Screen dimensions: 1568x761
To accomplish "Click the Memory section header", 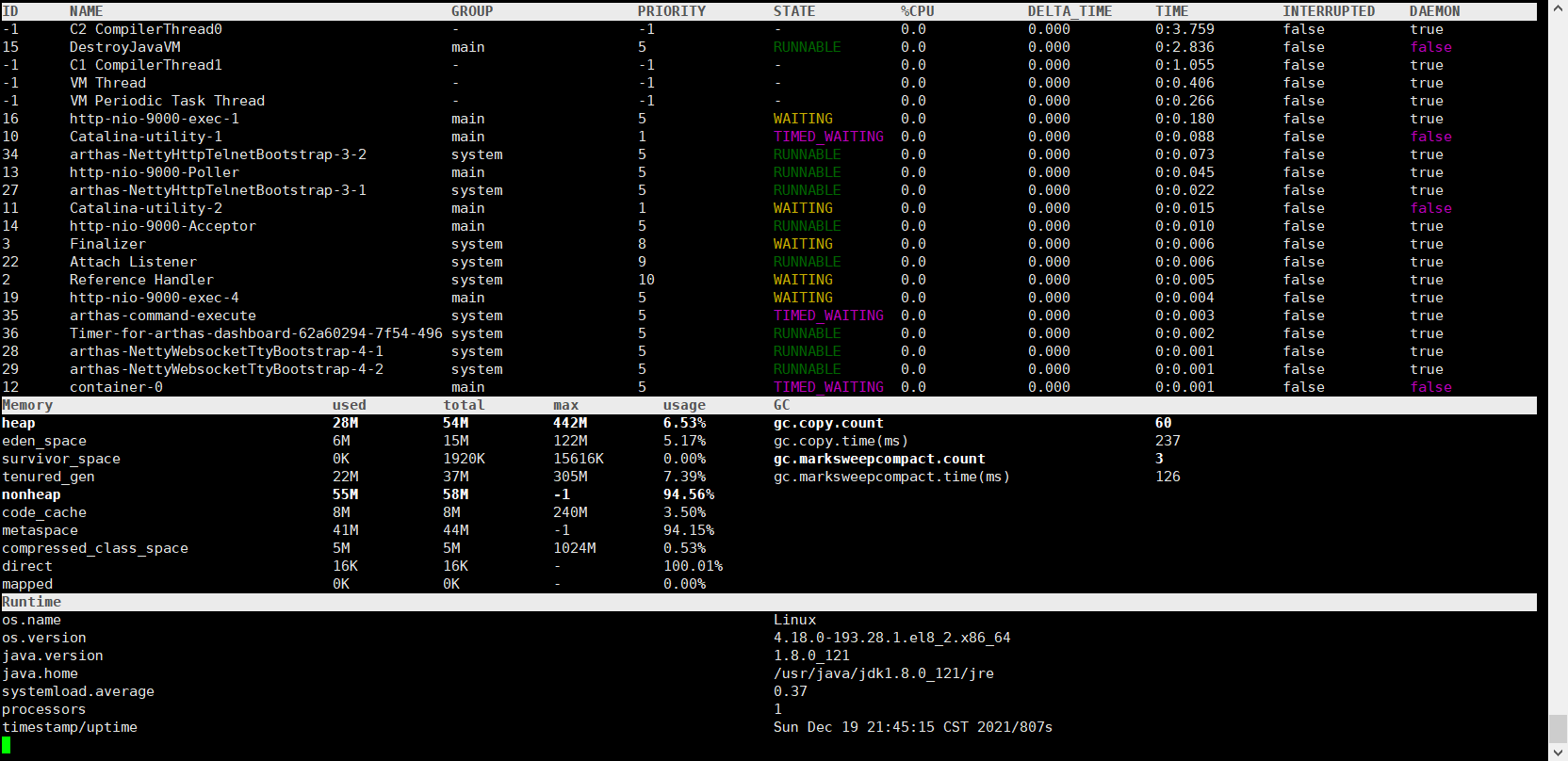I will 27,405.
